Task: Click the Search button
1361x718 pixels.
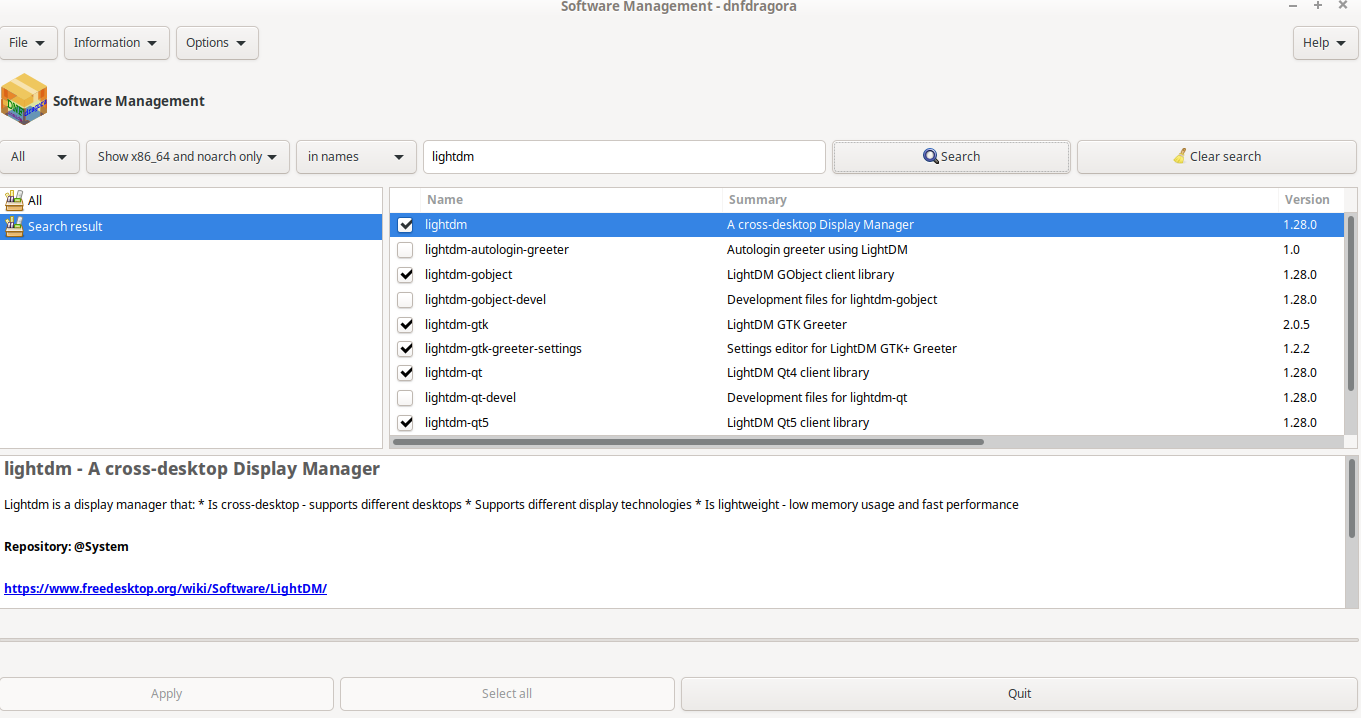Action: [x=951, y=156]
